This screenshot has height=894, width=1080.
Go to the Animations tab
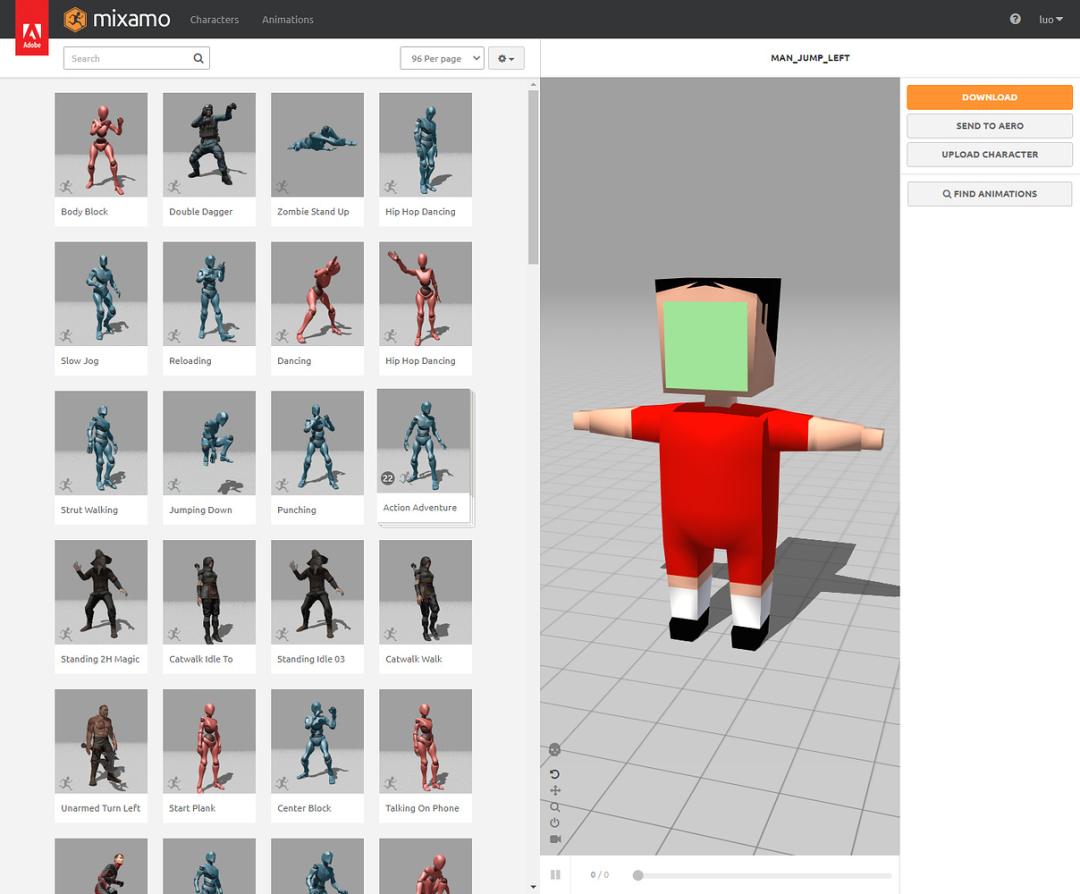click(287, 19)
